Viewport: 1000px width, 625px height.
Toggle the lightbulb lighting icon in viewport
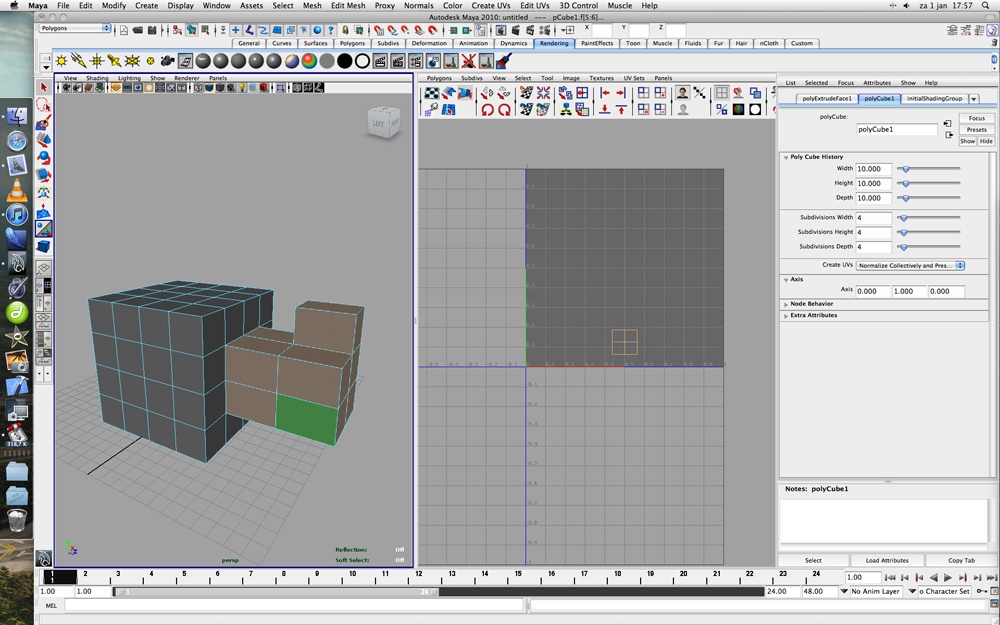pos(242,88)
